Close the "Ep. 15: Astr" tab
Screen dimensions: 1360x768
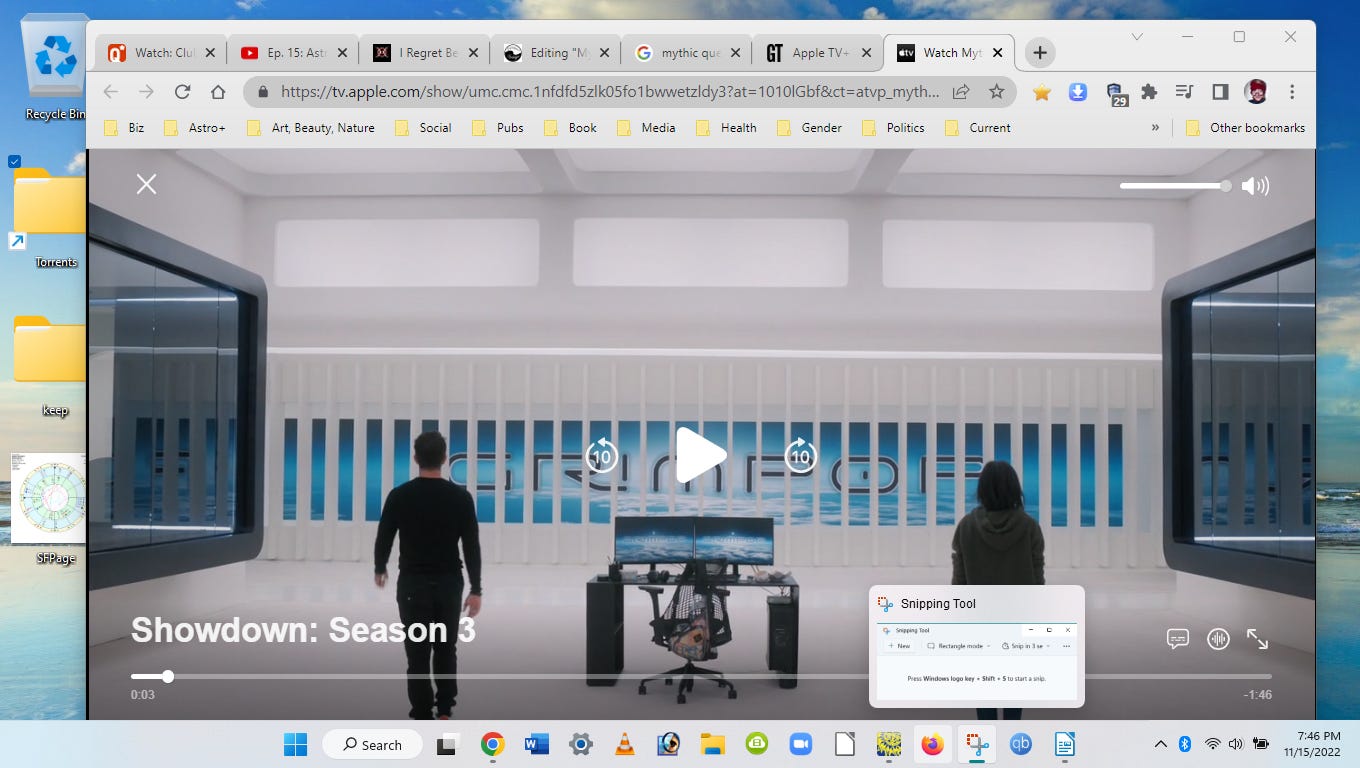point(341,53)
